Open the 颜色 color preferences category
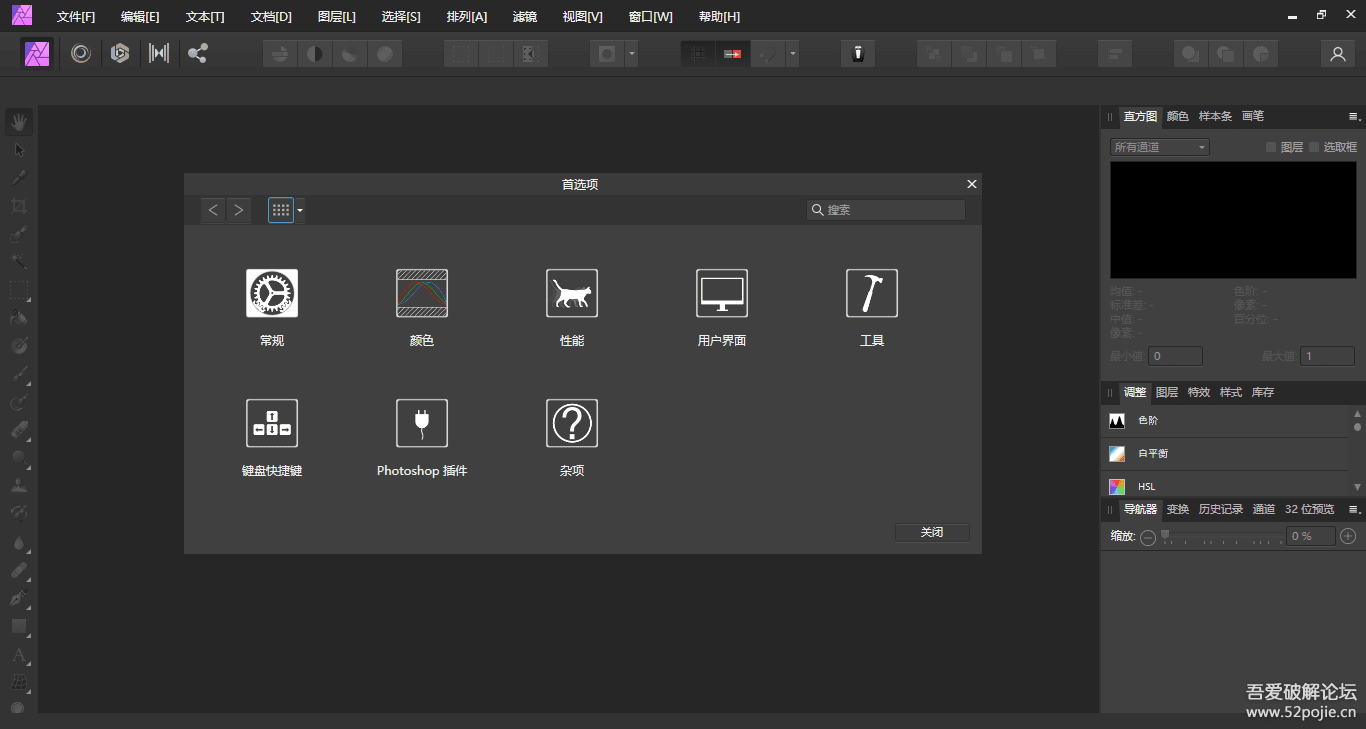 tap(422, 294)
